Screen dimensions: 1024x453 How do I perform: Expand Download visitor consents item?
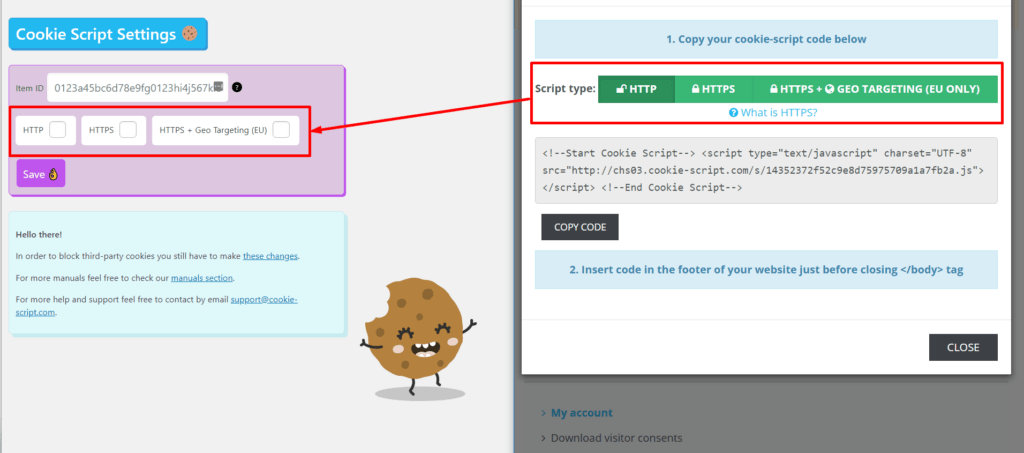[615, 437]
